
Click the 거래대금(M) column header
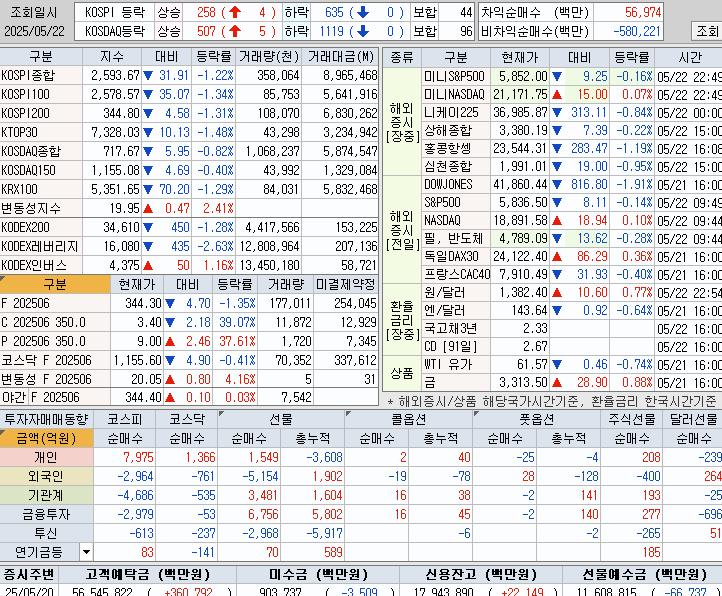[x=341, y=57]
